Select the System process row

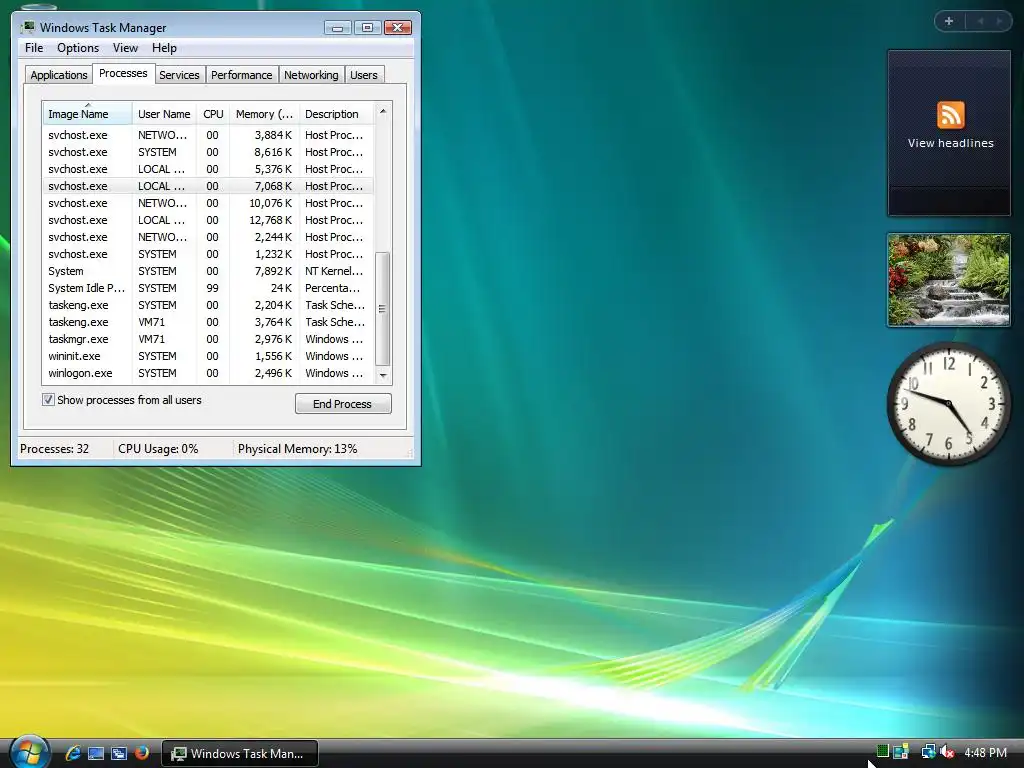pos(209,271)
